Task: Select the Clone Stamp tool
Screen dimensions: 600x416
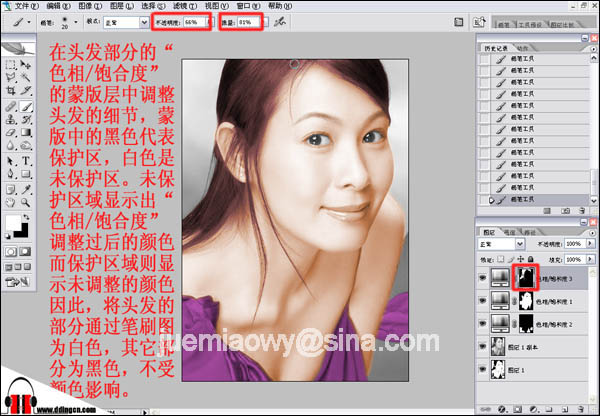Action: [11, 120]
